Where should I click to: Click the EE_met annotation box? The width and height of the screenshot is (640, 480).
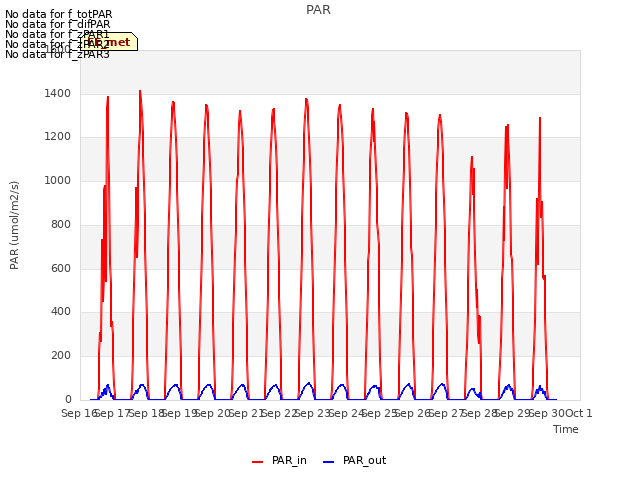(x=109, y=42)
